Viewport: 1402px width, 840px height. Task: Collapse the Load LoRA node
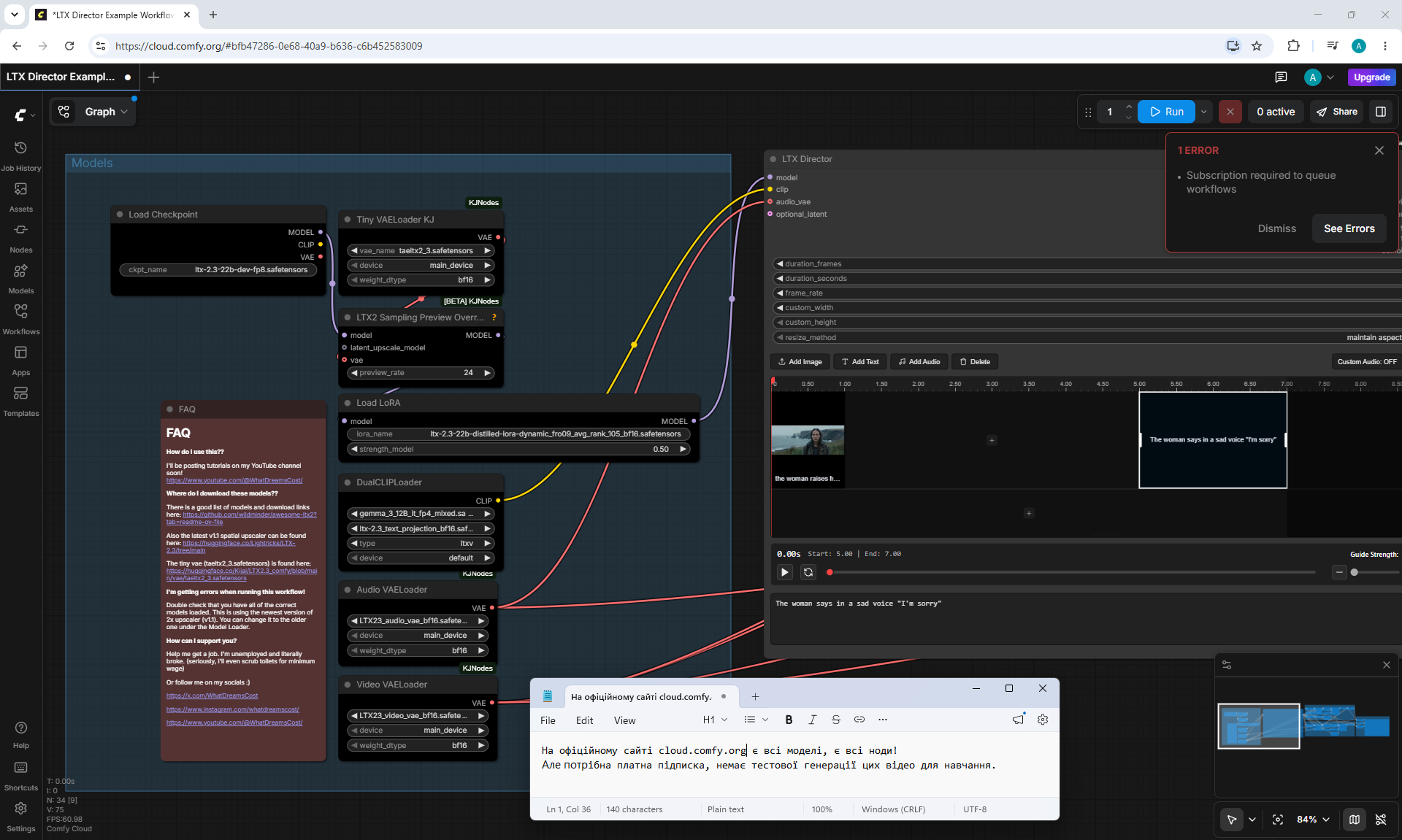point(348,403)
